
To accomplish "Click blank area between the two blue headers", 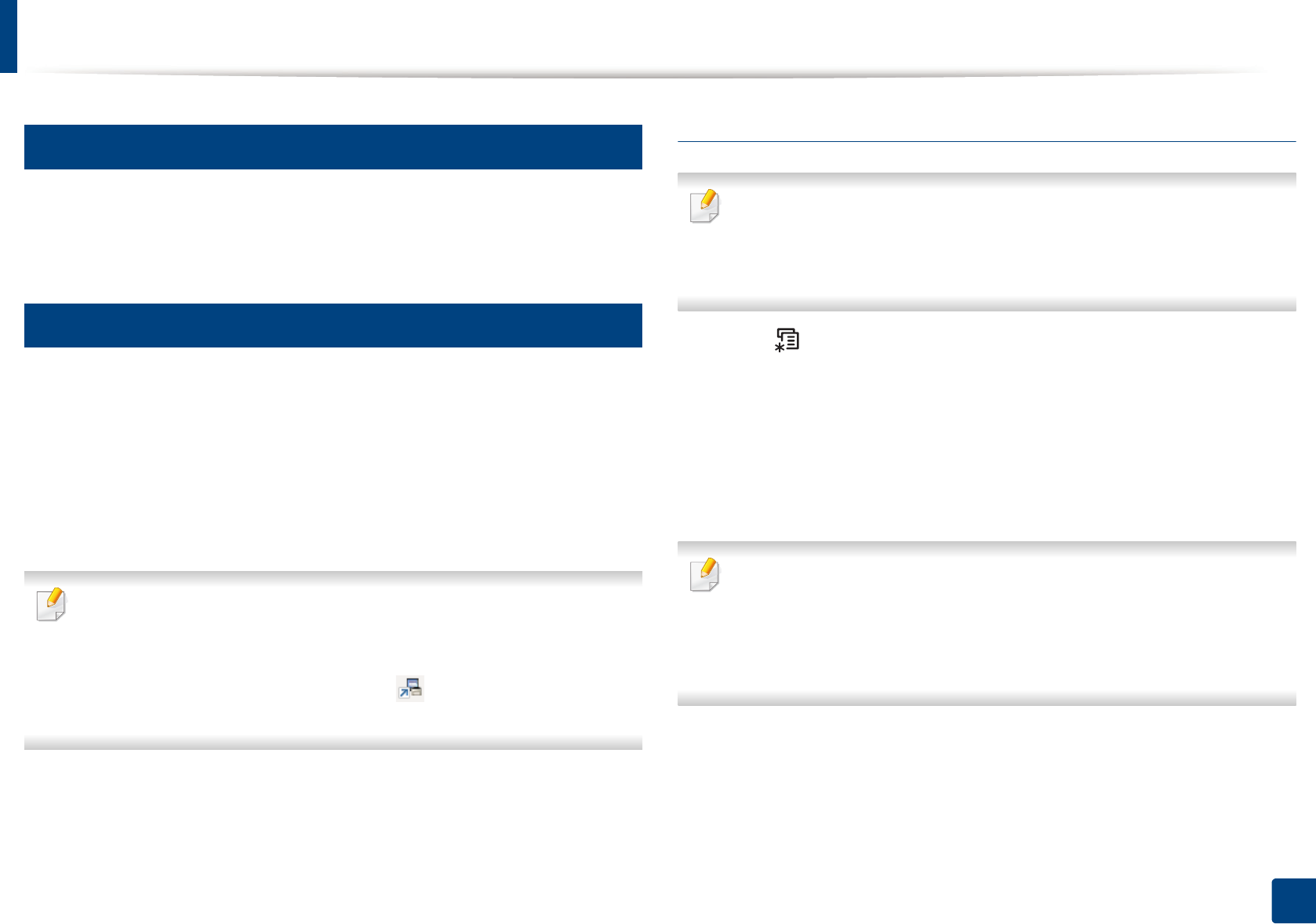I will click(x=333, y=235).
